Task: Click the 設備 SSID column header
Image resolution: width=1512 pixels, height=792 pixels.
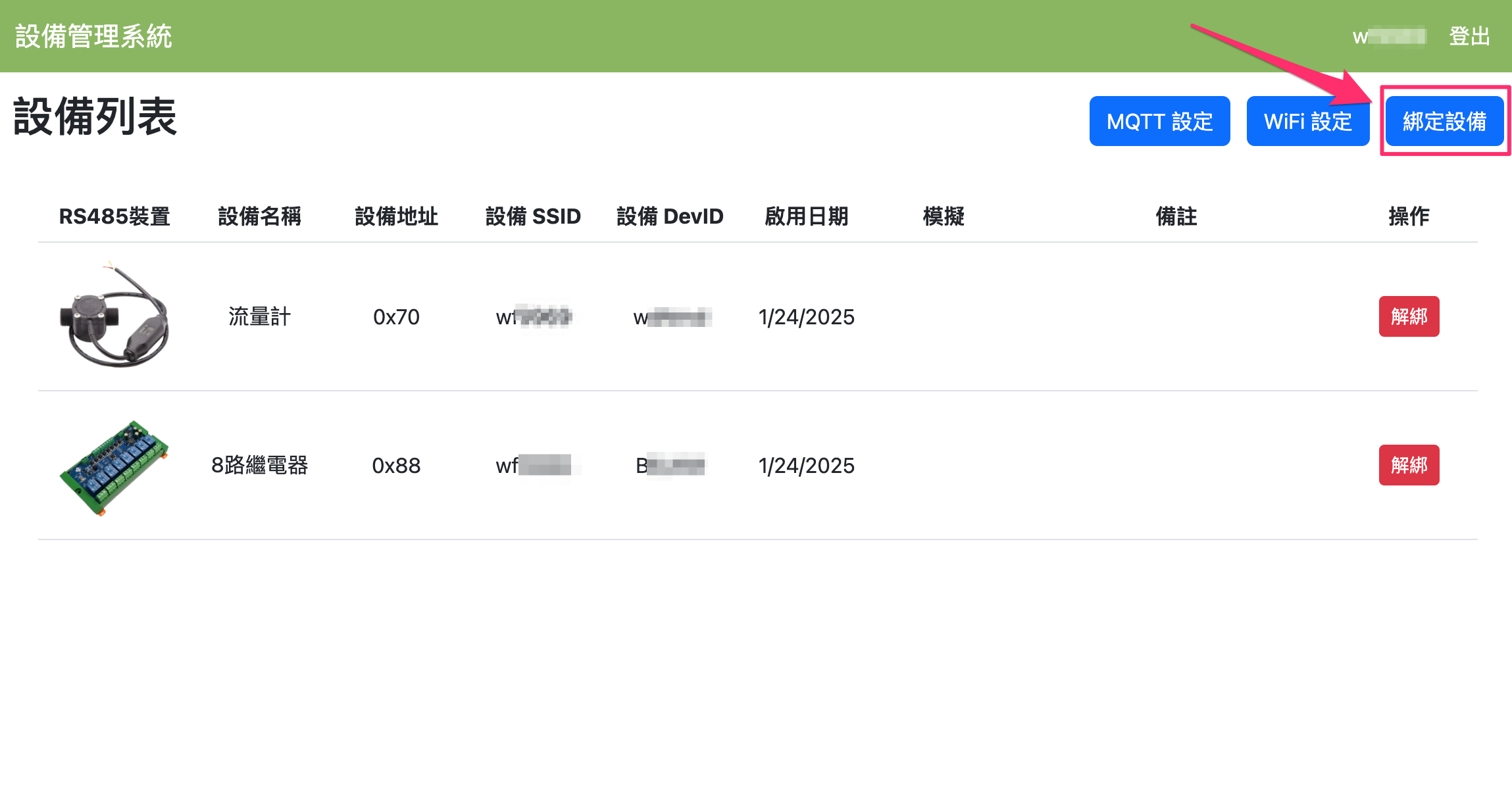Action: (533, 216)
